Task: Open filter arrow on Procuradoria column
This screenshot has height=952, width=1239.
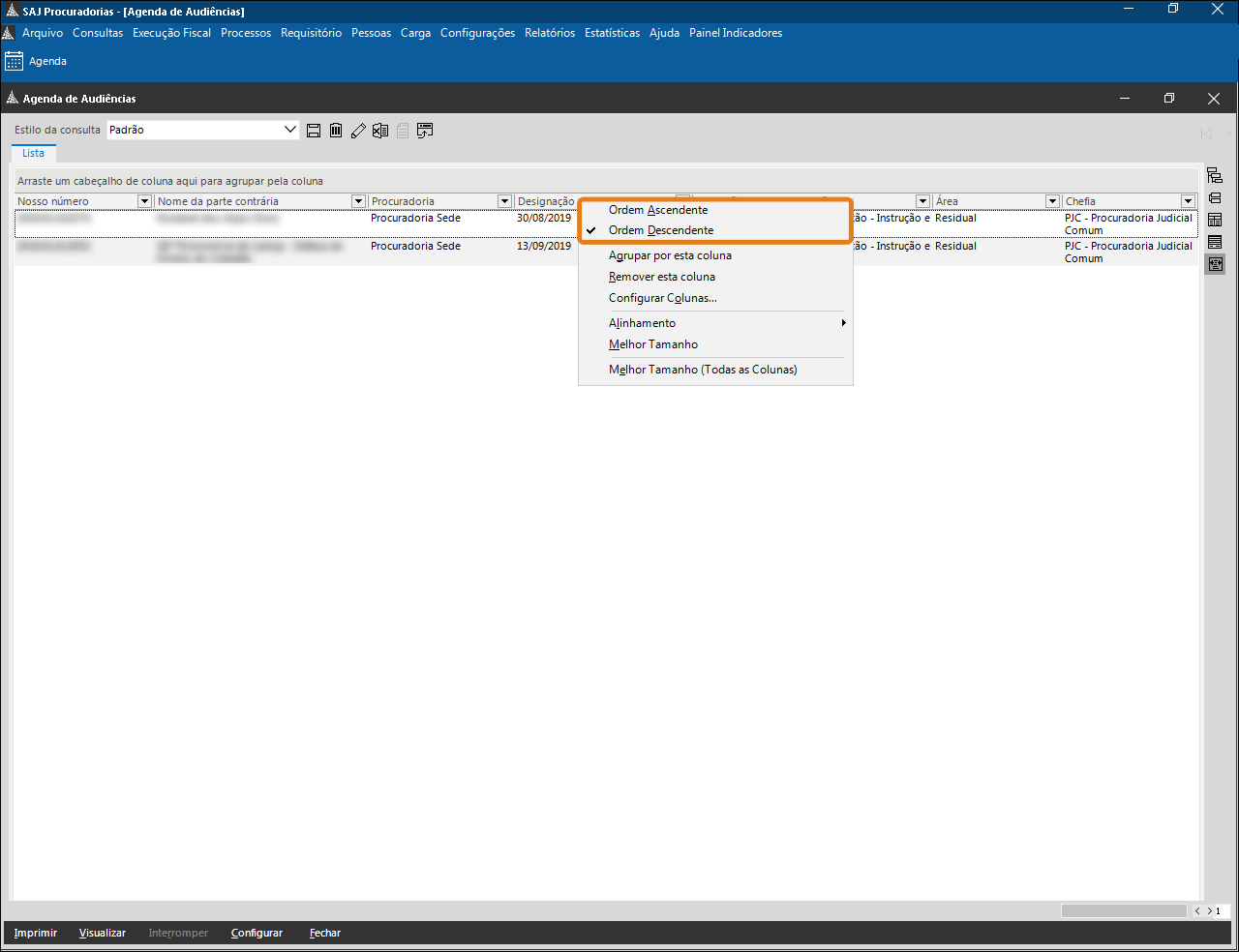Action: pos(504,201)
